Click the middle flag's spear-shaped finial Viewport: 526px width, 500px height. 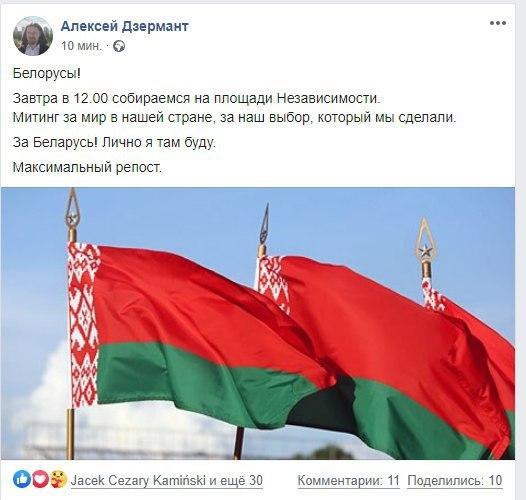[x=265, y=224]
